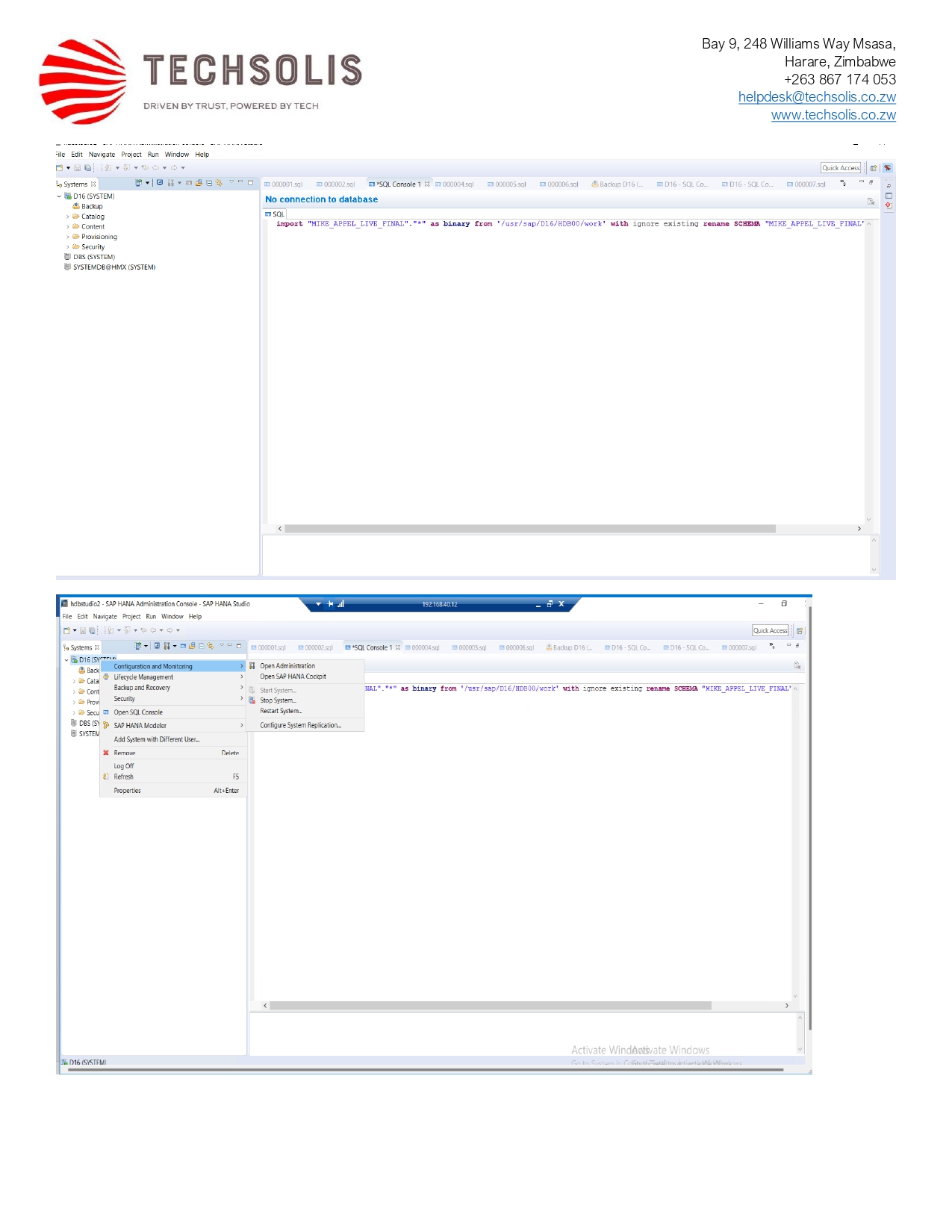Open the Navigate menu in upper screenshot

click(102, 155)
